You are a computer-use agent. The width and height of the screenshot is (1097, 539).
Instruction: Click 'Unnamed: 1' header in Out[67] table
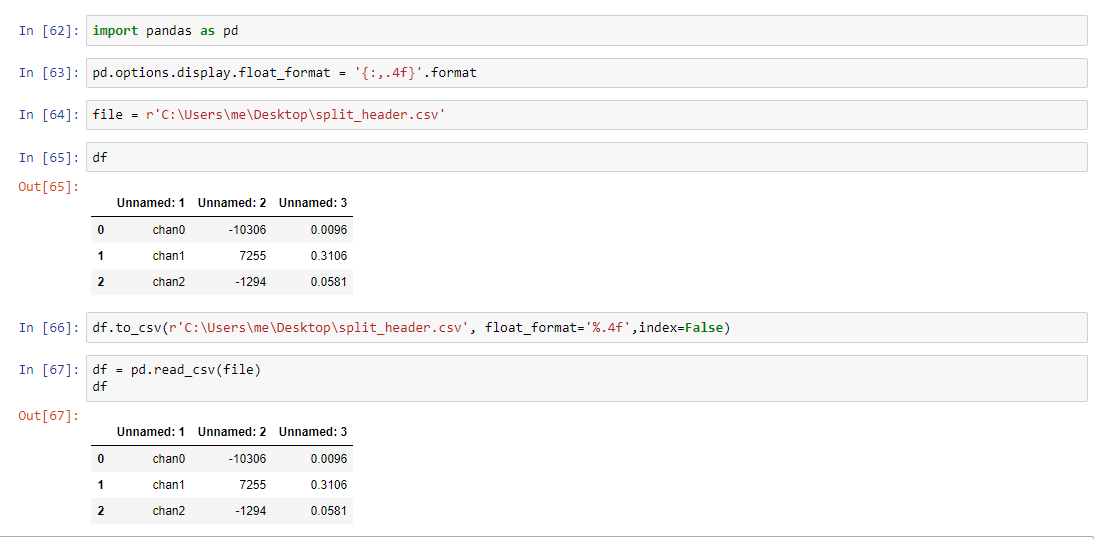click(151, 432)
